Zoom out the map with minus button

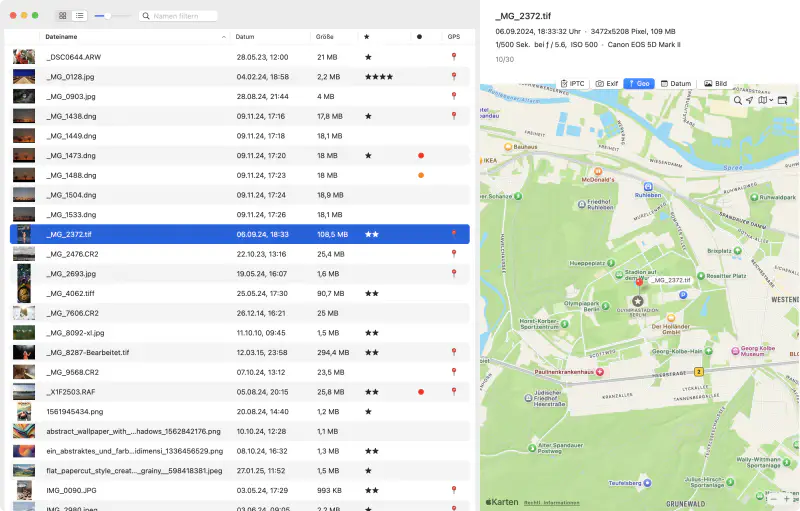[774, 499]
